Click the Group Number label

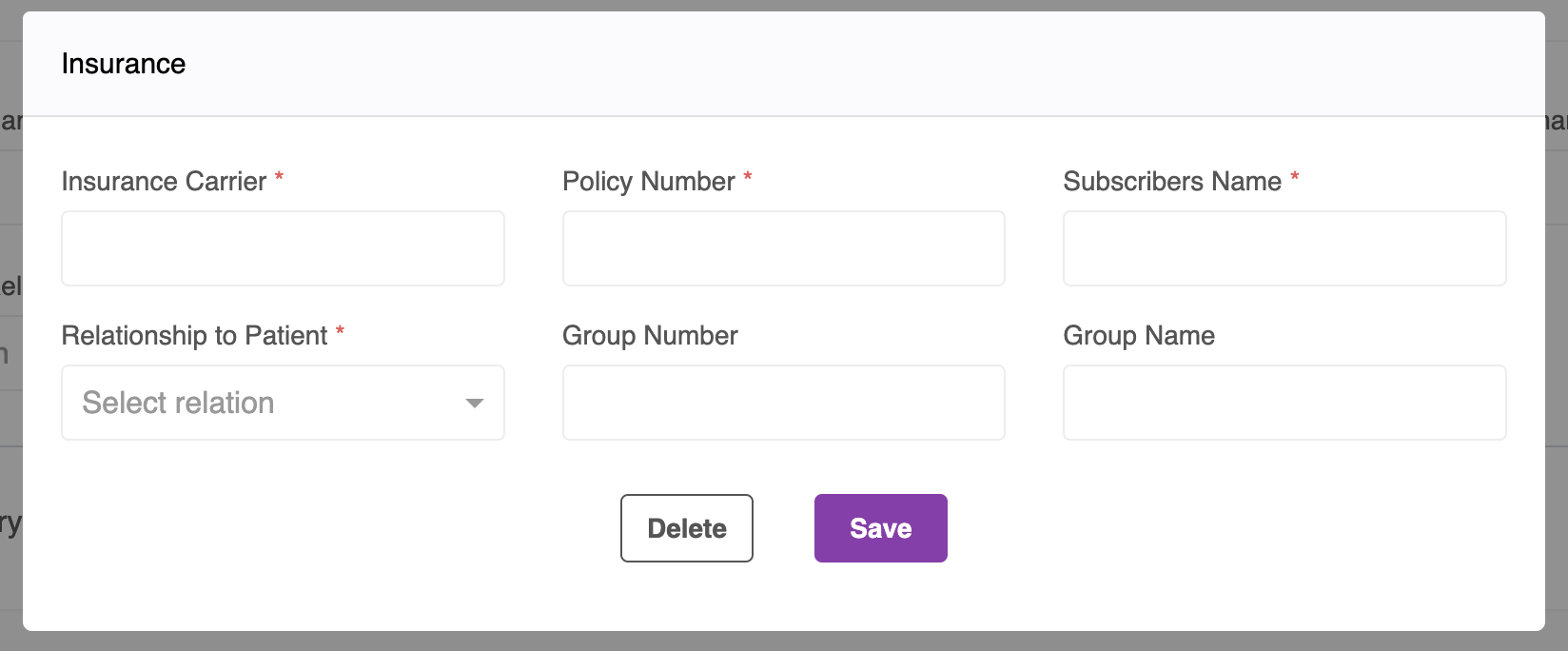tap(650, 335)
